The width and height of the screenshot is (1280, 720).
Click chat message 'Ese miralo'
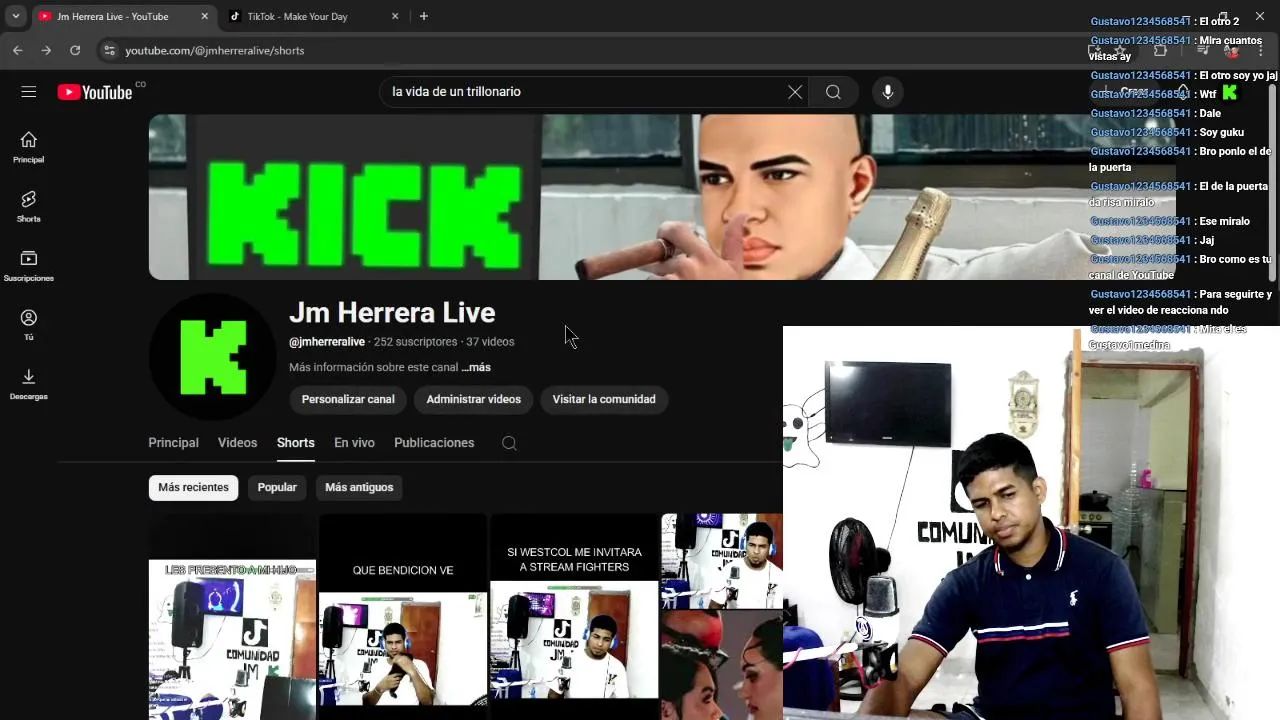tap(1170, 221)
